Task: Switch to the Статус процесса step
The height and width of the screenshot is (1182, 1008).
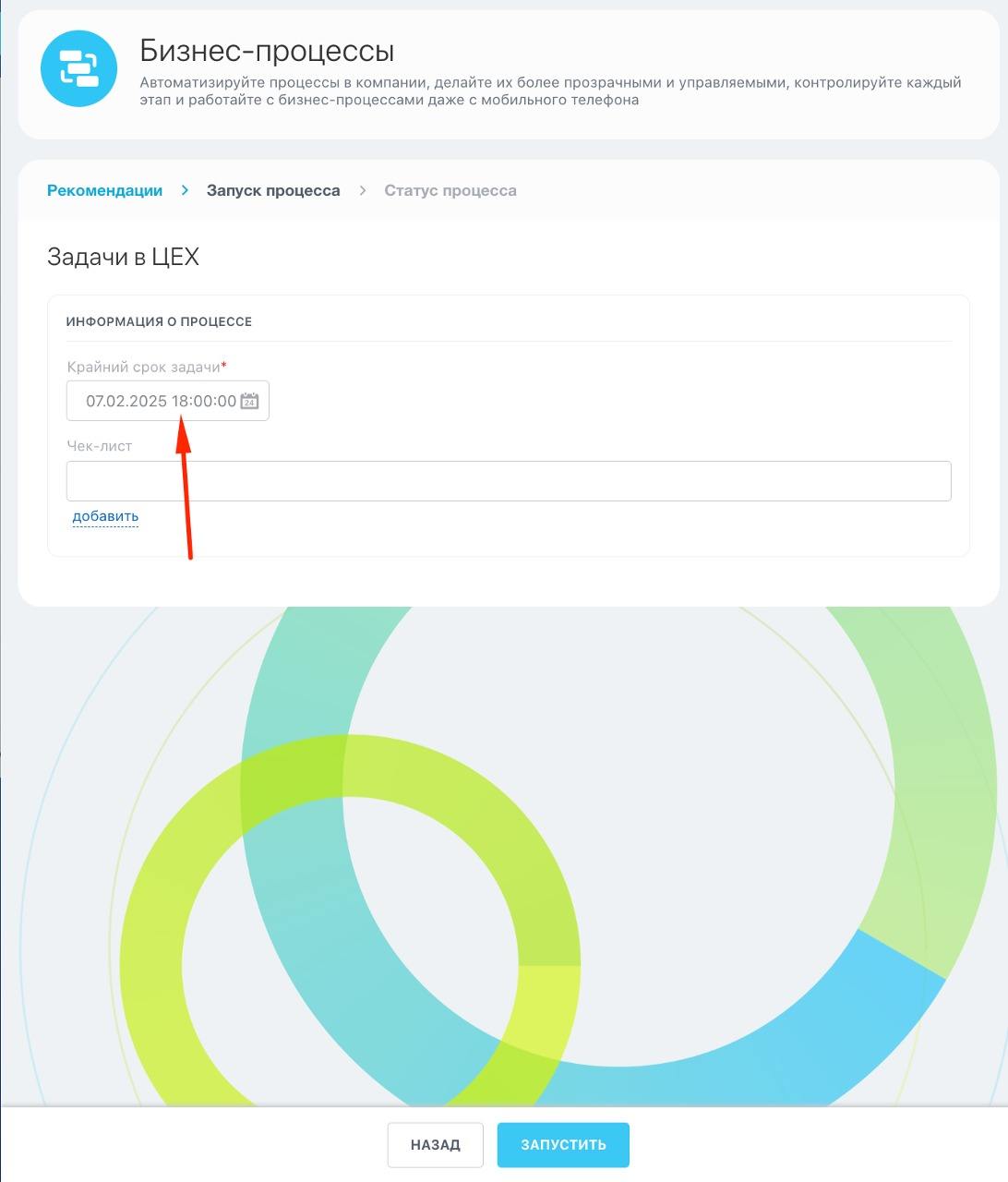Action: pyautogui.click(x=450, y=190)
